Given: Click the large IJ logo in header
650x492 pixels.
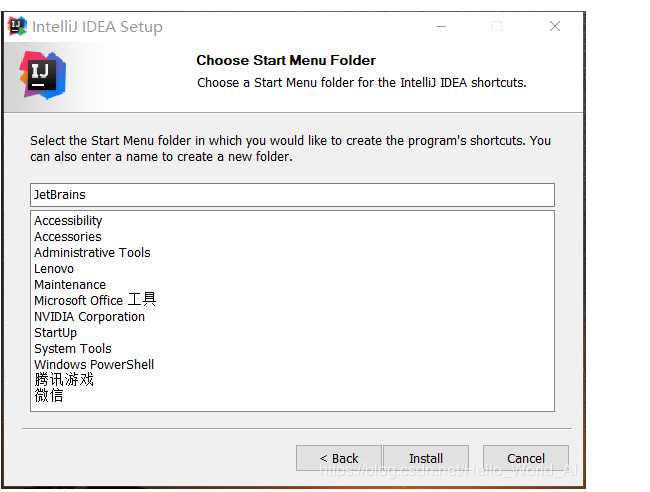Looking at the screenshot, I should point(43,76).
